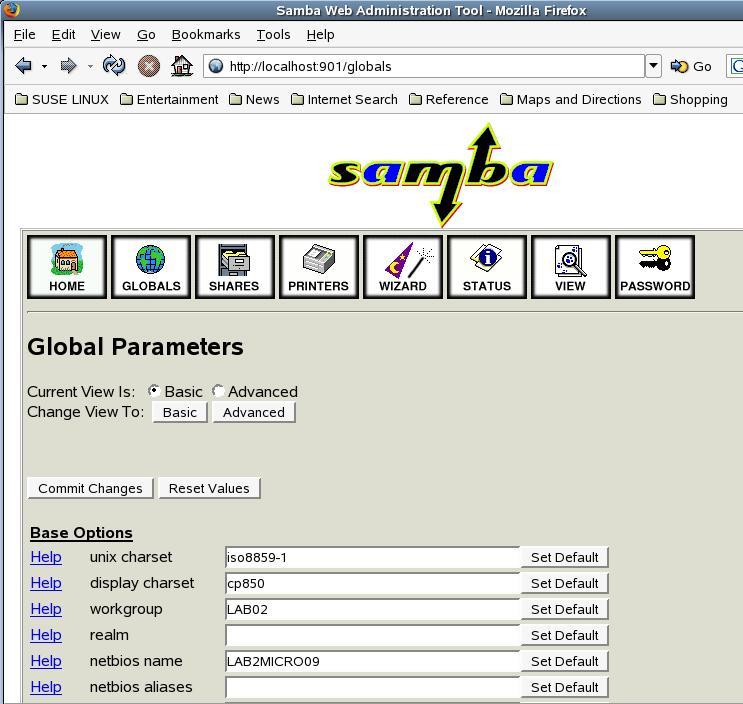Set Default for realm
This screenshot has height=704, width=743.
564,635
